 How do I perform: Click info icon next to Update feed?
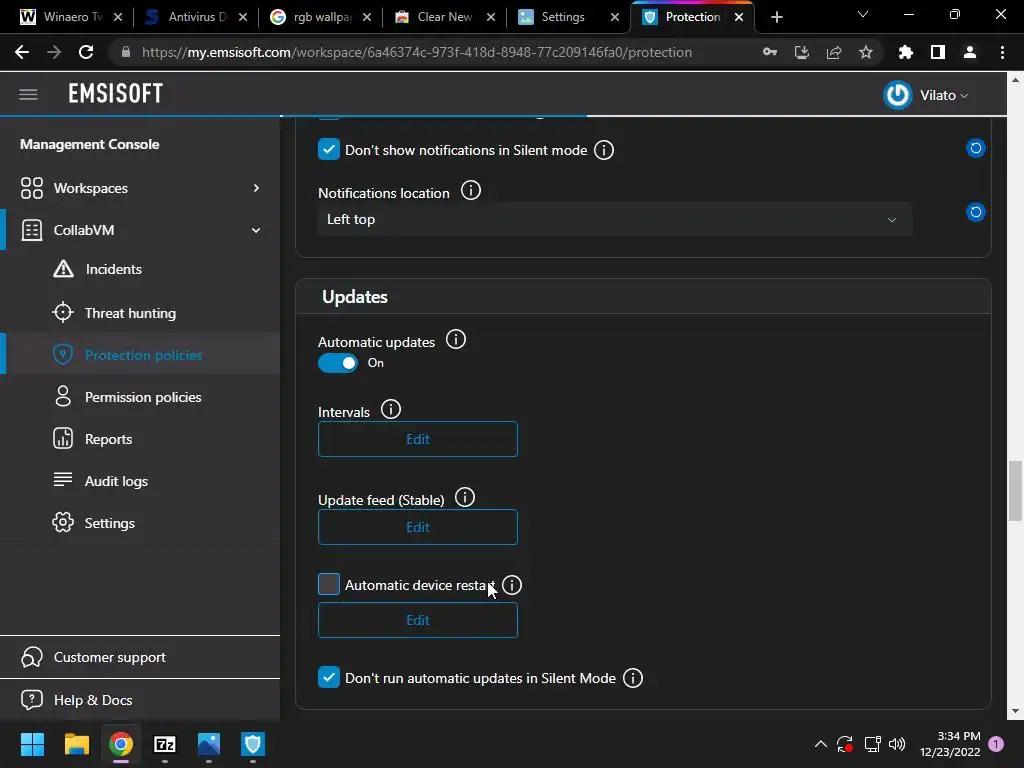point(465,498)
